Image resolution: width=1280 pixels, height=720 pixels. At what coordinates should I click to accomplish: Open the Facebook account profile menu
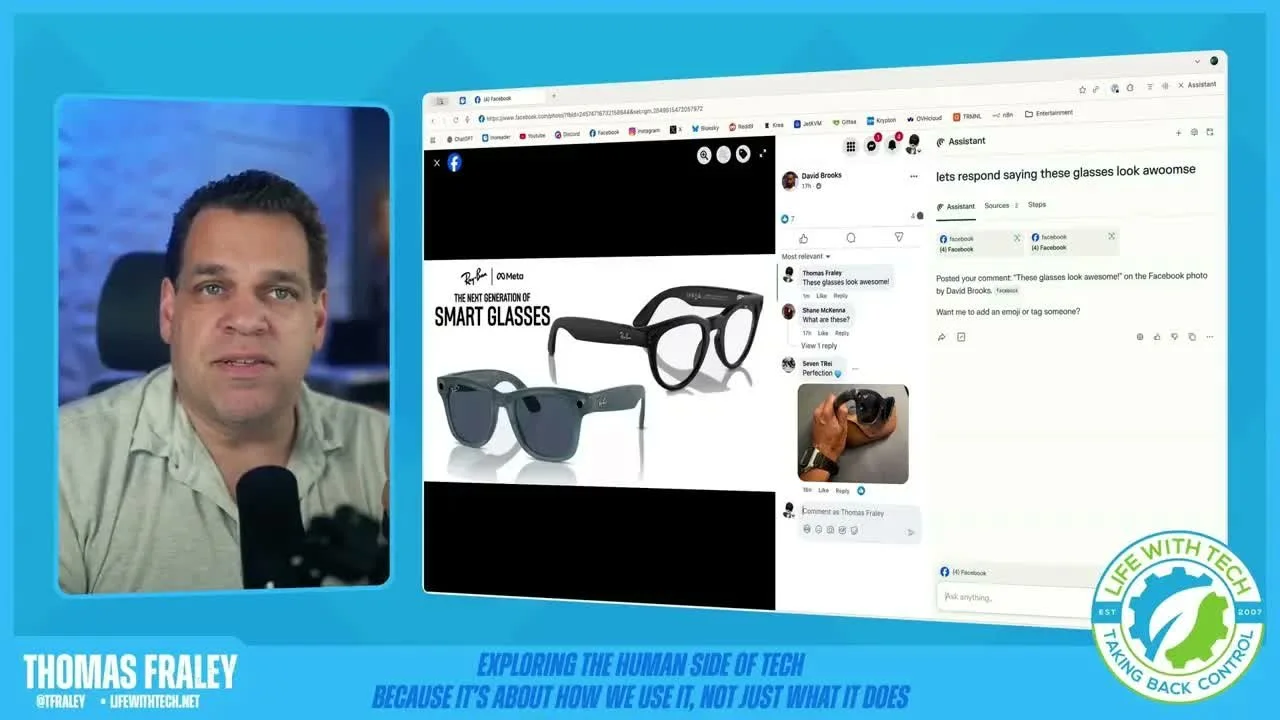click(913, 143)
